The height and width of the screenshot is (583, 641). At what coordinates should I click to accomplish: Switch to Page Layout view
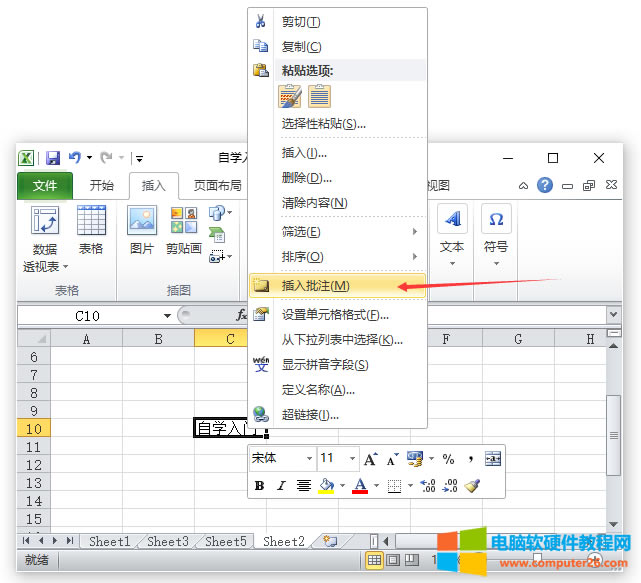point(393,560)
